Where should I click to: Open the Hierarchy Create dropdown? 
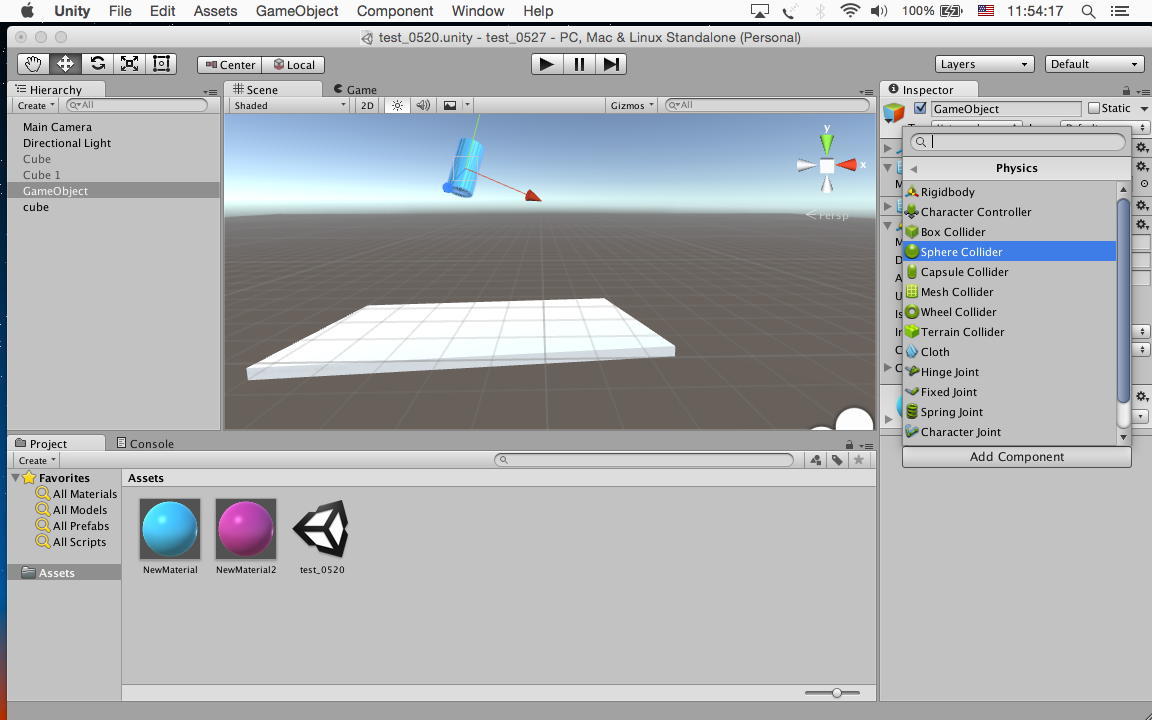pyautogui.click(x=37, y=105)
